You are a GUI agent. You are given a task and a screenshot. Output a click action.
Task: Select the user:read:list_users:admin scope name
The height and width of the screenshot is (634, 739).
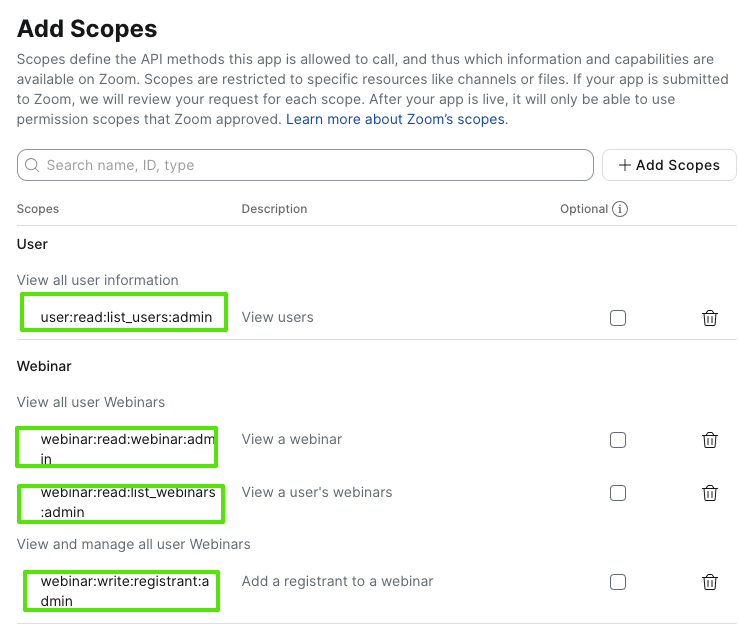[126, 317]
